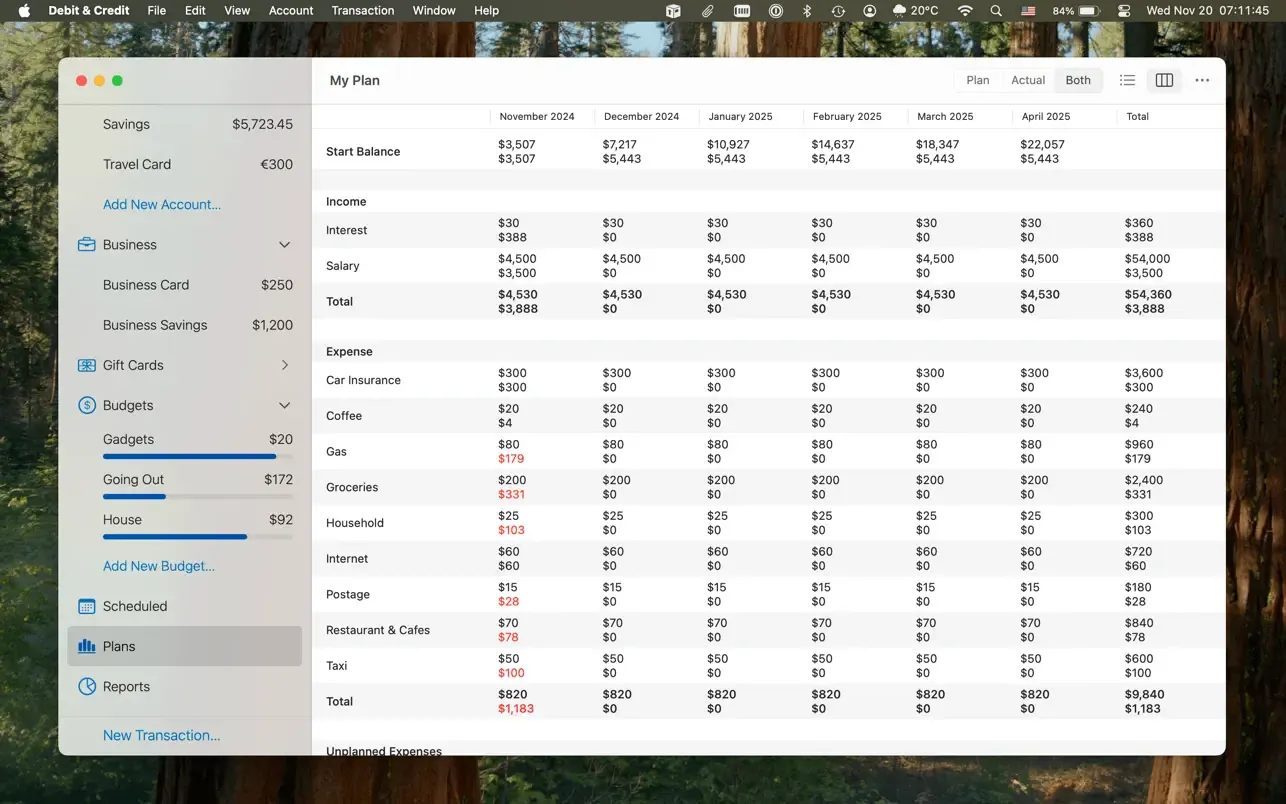Click the Budgets dollar icon
This screenshot has width=1286, height=804.
coord(87,405)
